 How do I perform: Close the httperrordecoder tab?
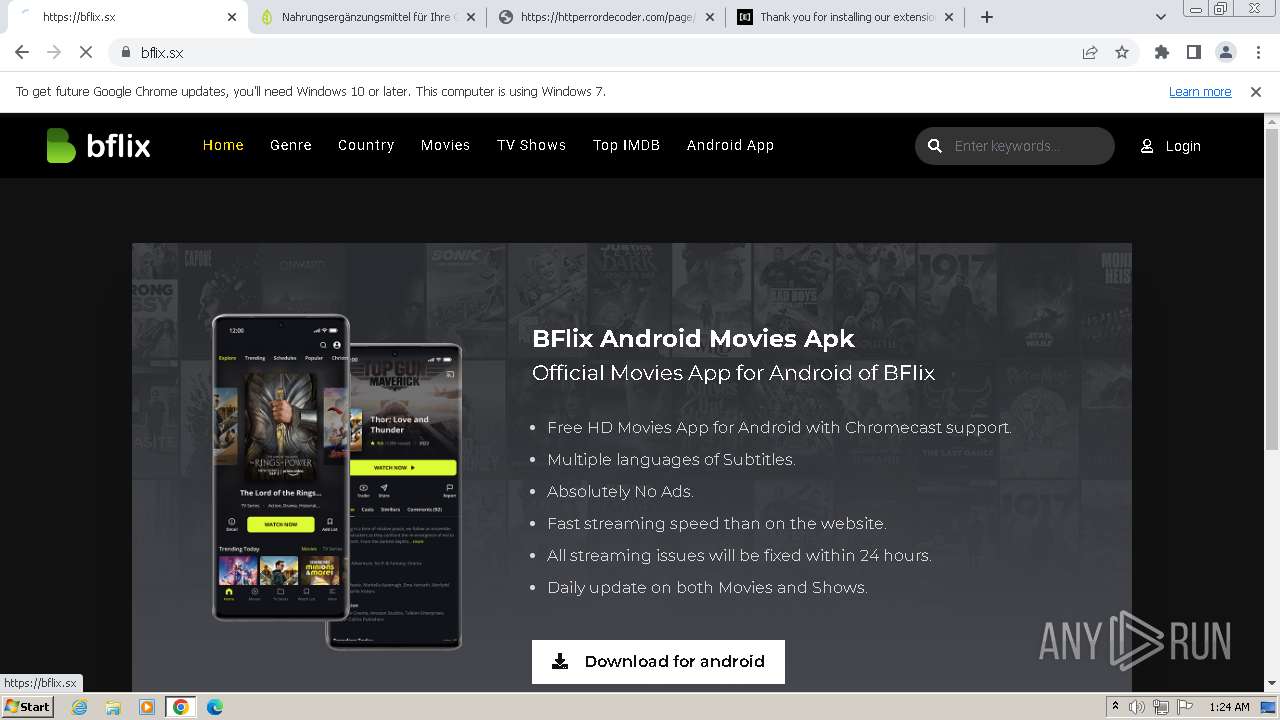pyautogui.click(x=710, y=17)
